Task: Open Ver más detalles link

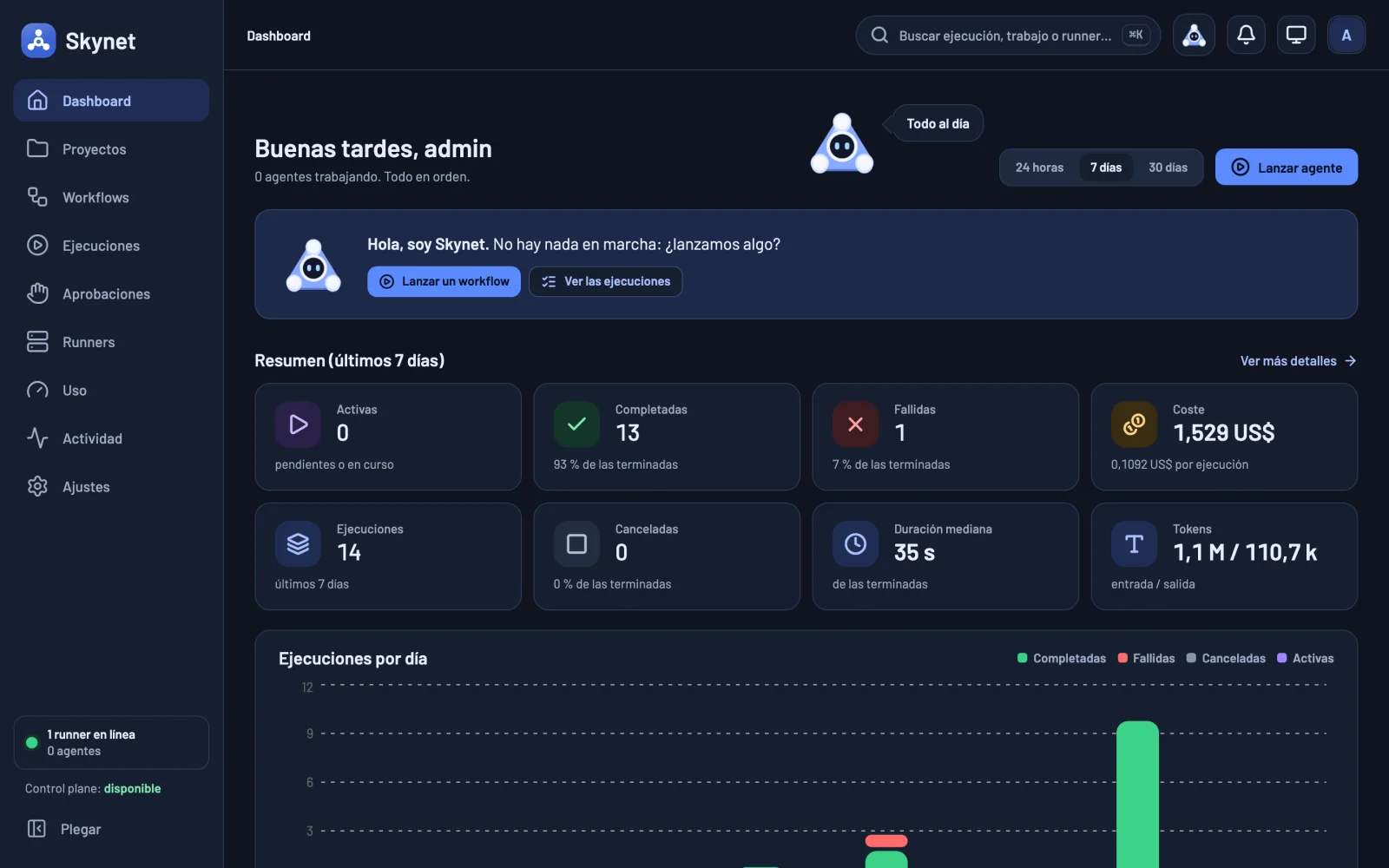Action: [x=1298, y=361]
